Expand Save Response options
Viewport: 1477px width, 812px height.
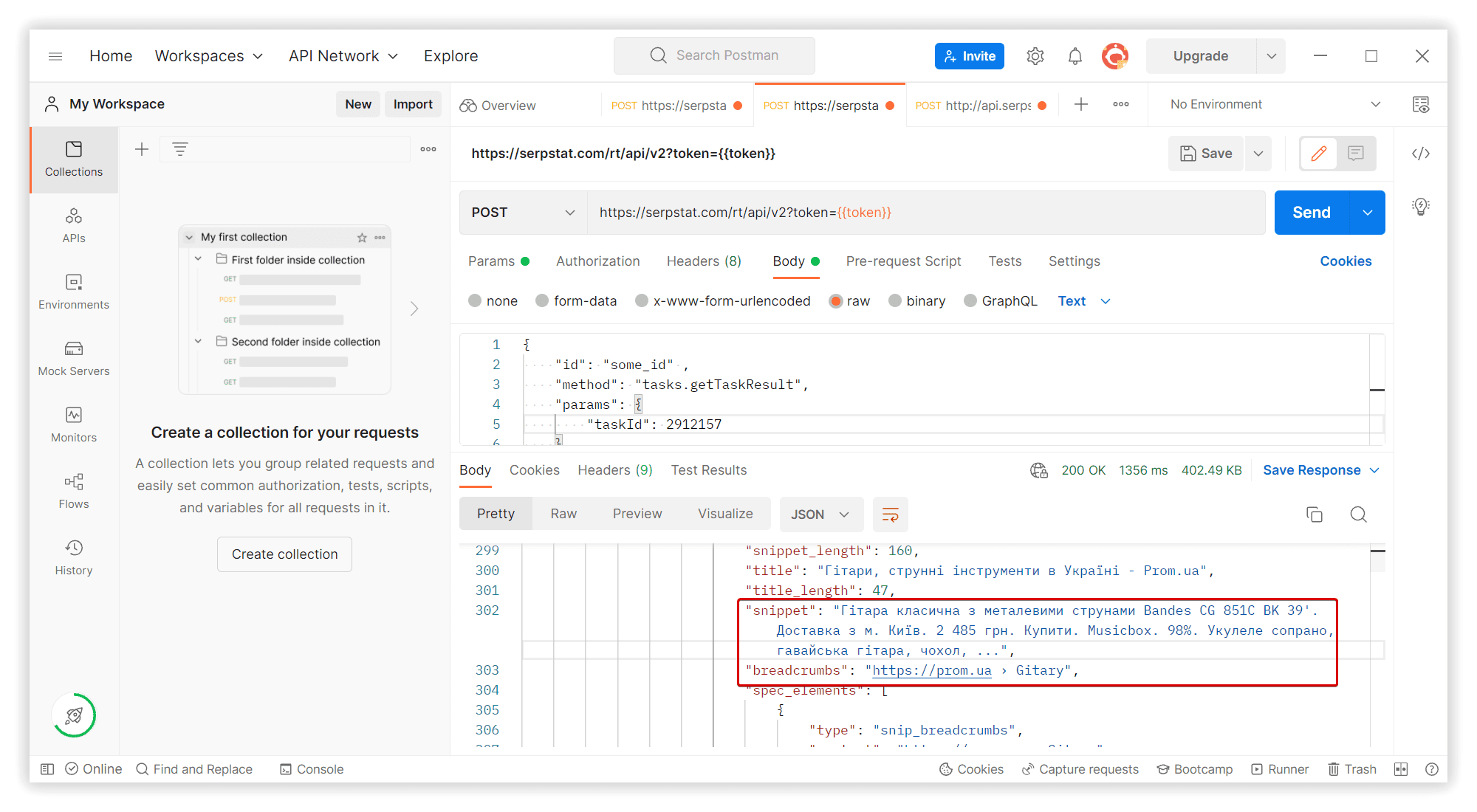1375,470
